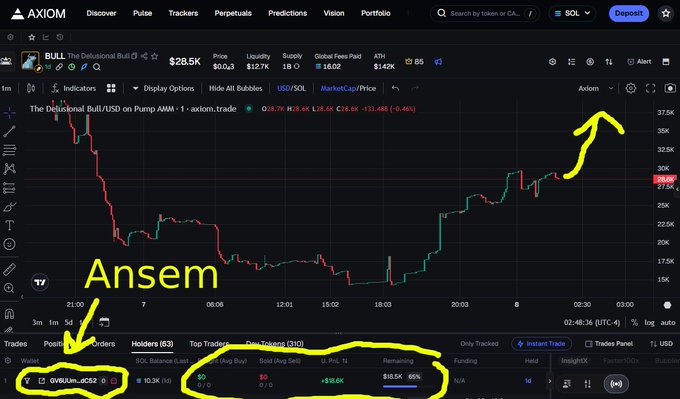Focus the token search field

[x=485, y=13]
